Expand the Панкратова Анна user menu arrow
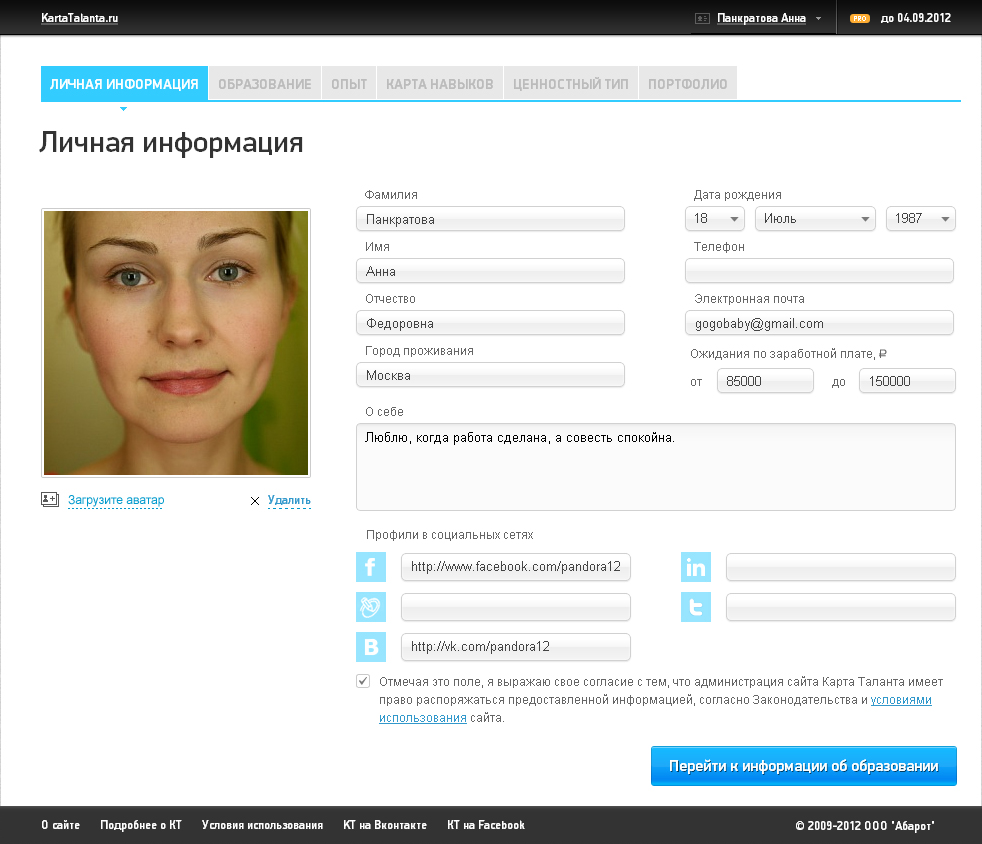 pyautogui.click(x=818, y=19)
